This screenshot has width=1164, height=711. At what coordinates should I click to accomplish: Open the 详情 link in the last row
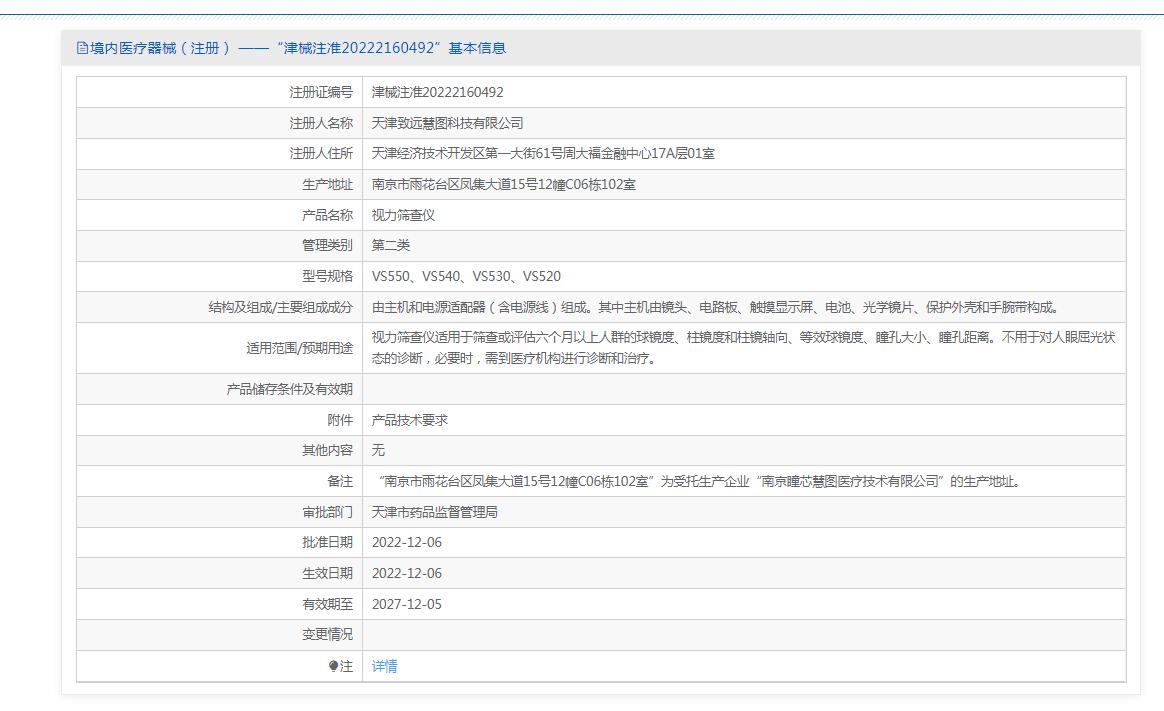coord(384,667)
